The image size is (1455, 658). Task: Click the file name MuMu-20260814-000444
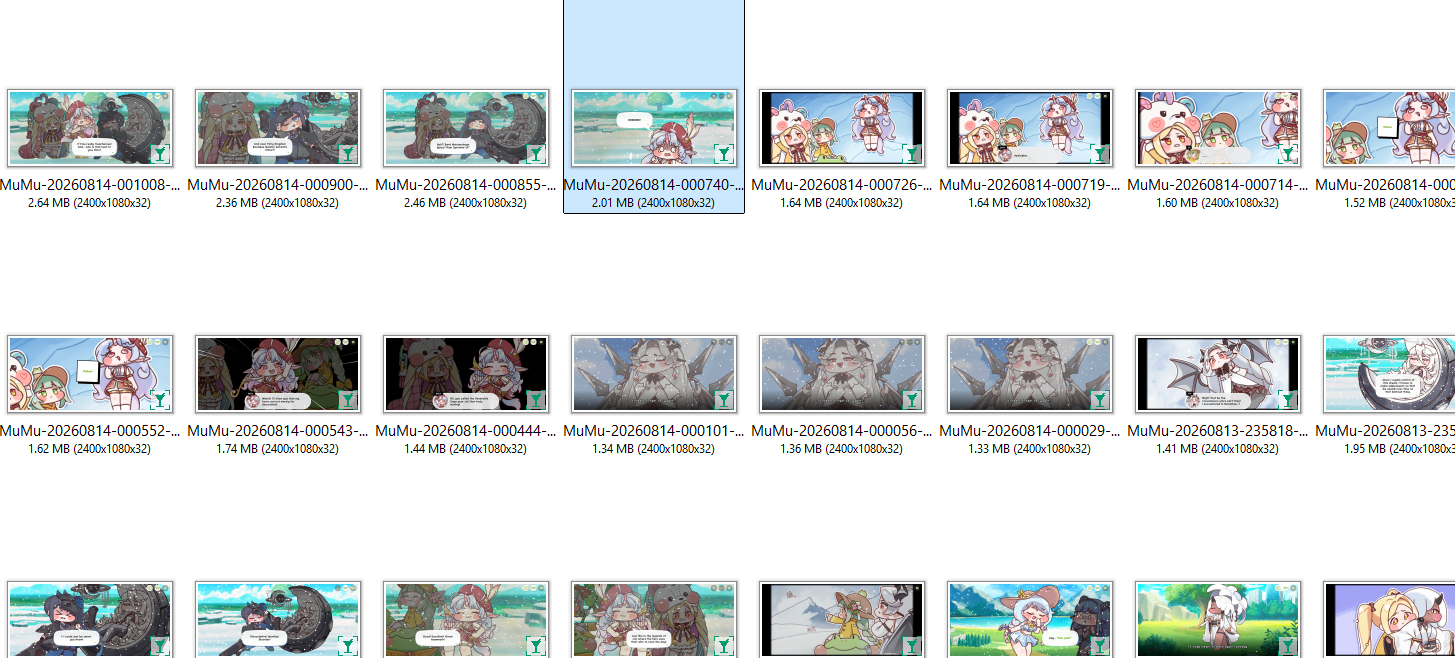[x=466, y=431]
